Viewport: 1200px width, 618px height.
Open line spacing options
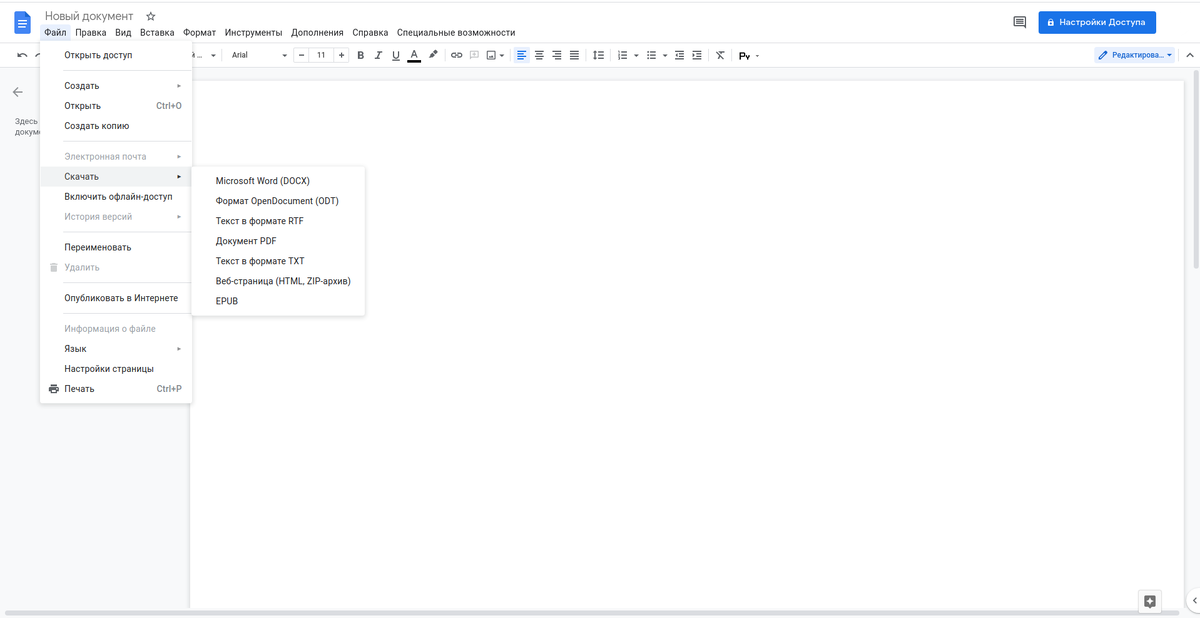coord(599,55)
